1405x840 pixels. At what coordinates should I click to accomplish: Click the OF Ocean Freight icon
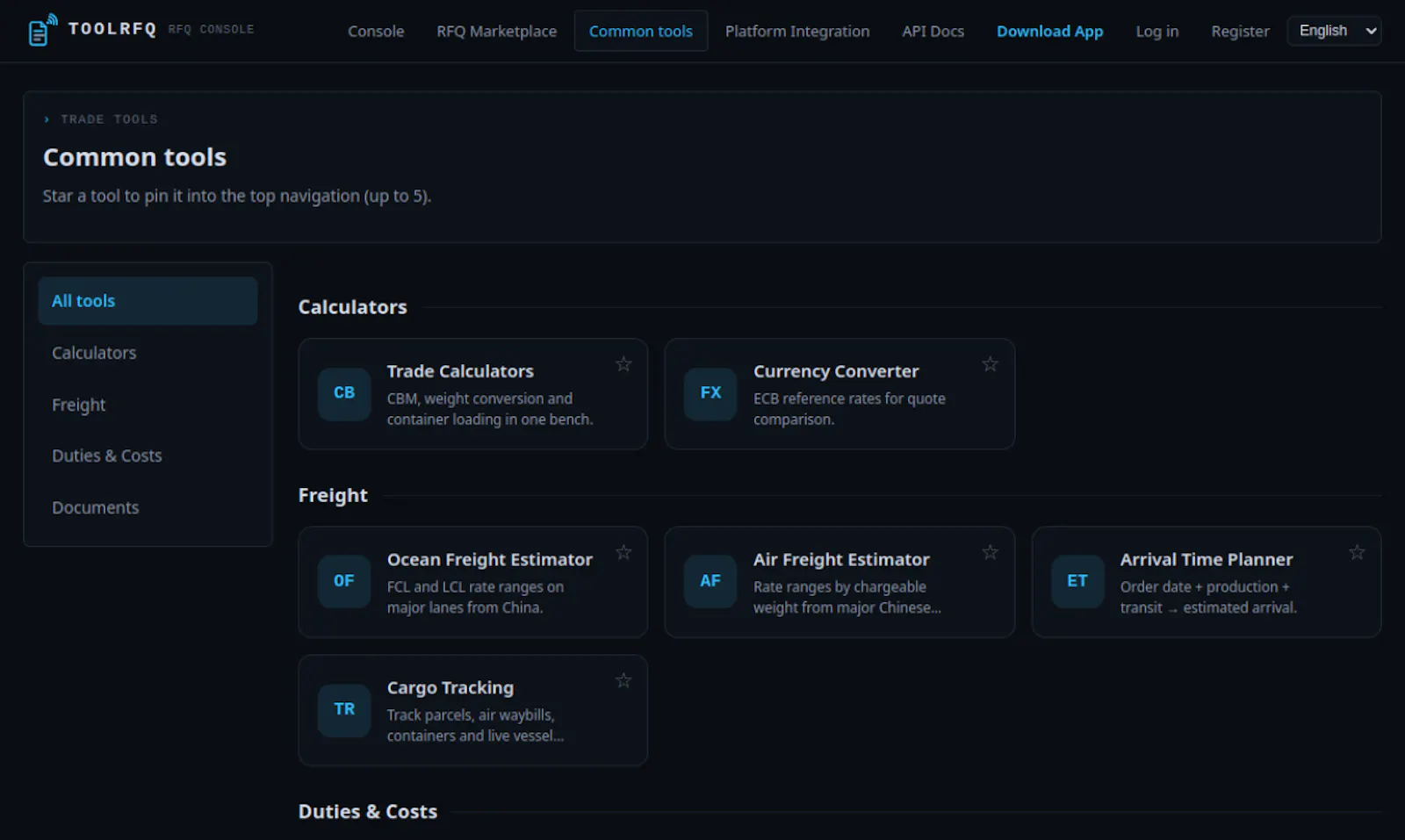pos(344,581)
